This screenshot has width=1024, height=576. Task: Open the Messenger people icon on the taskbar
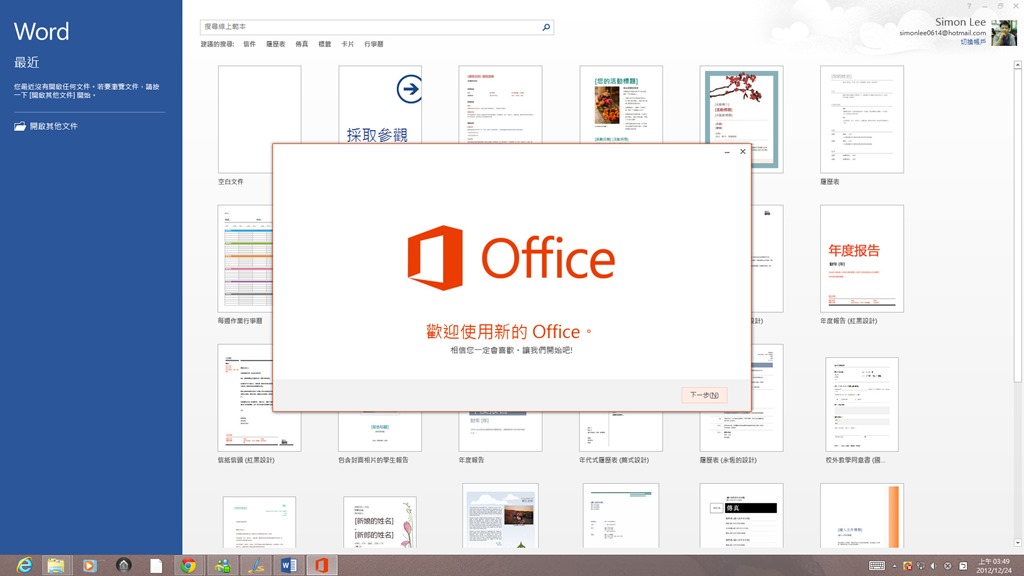pos(223,566)
